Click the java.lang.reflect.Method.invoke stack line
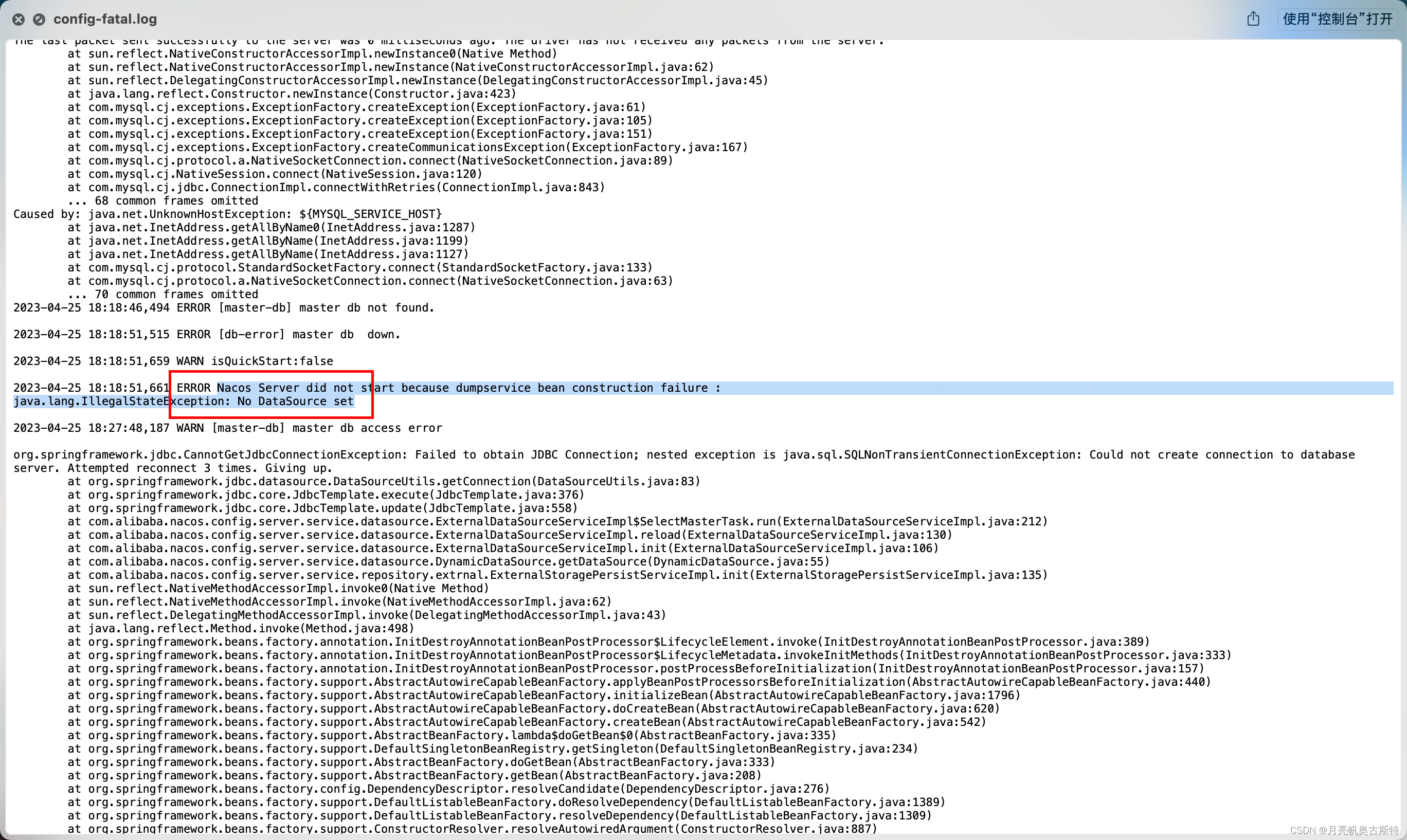The width and height of the screenshot is (1407, 840). 241,628
